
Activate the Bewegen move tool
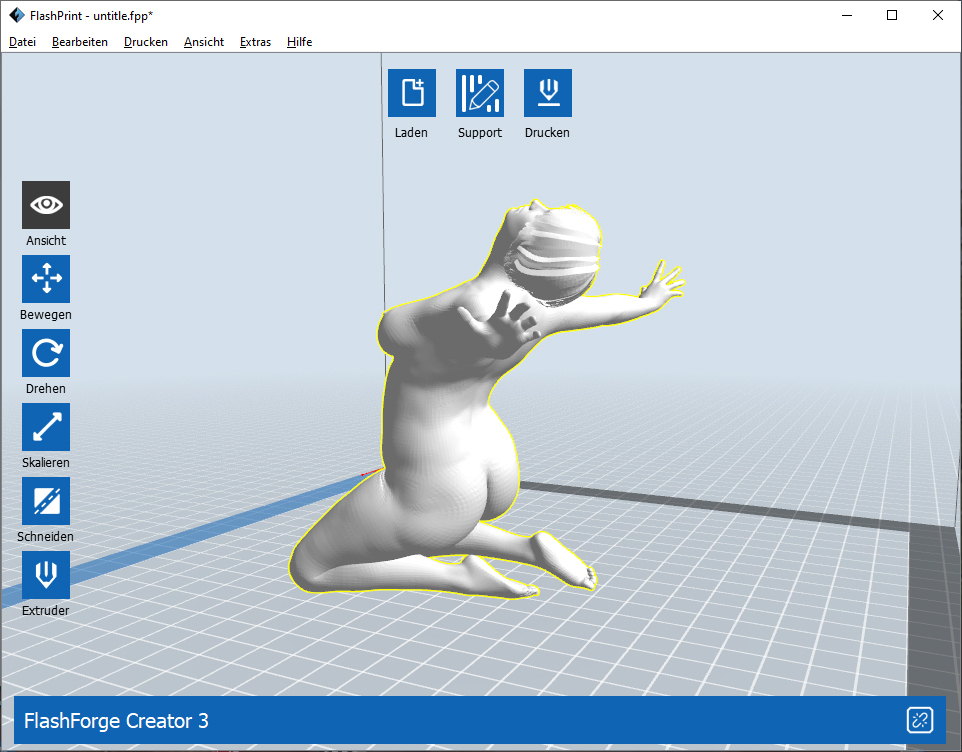point(46,279)
